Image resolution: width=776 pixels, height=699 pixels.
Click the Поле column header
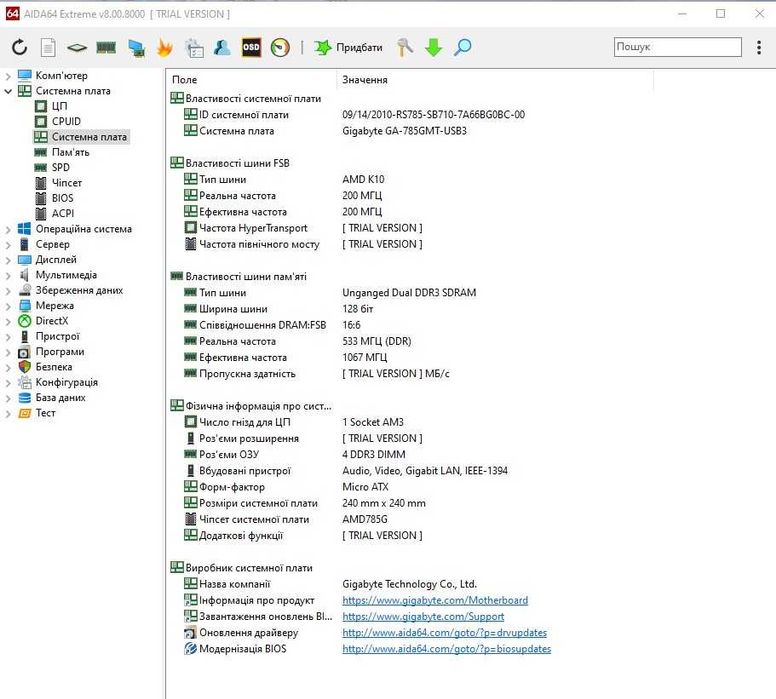pos(251,80)
